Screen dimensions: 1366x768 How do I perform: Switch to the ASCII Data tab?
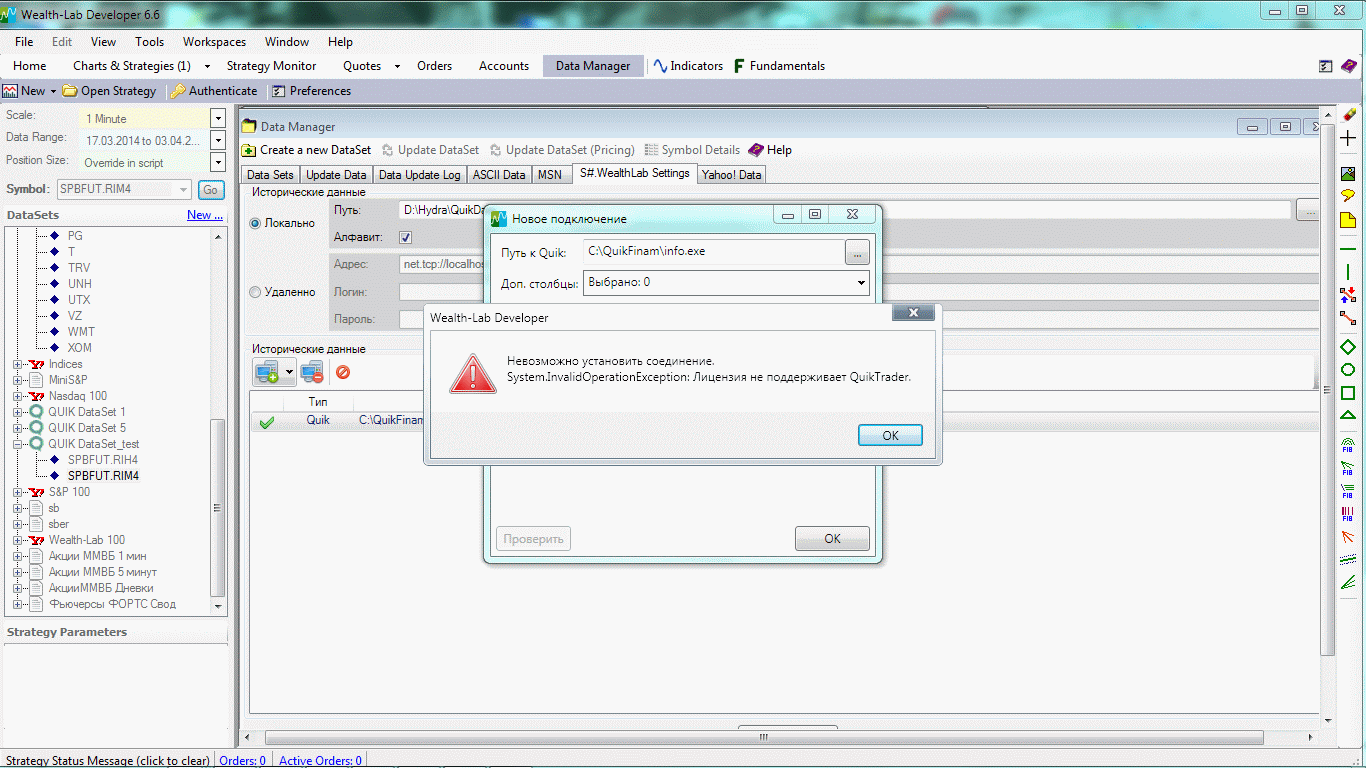click(x=499, y=175)
